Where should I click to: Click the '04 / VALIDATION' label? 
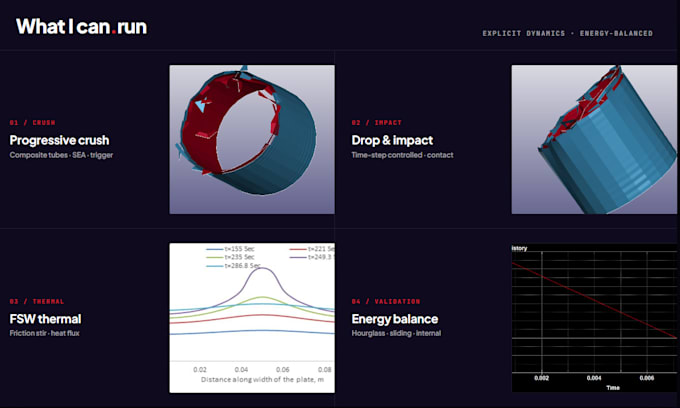click(386, 301)
